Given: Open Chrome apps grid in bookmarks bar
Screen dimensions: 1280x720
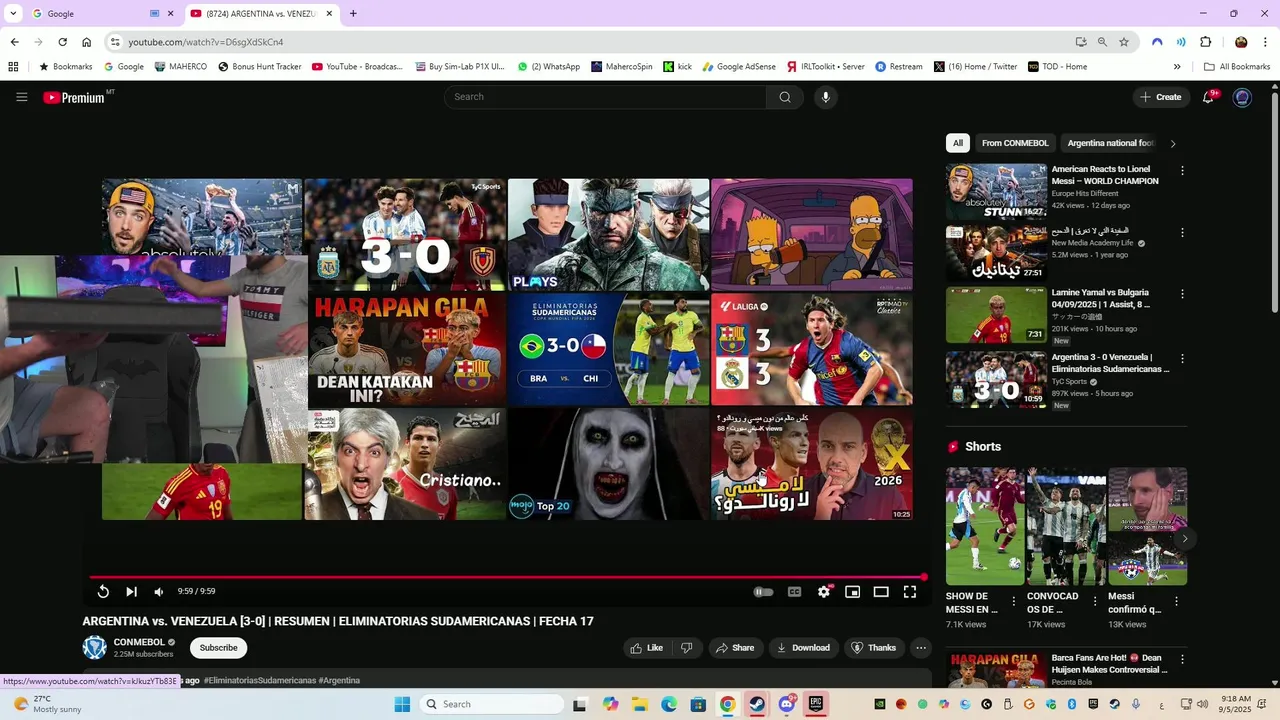Looking at the screenshot, I should coord(13,67).
